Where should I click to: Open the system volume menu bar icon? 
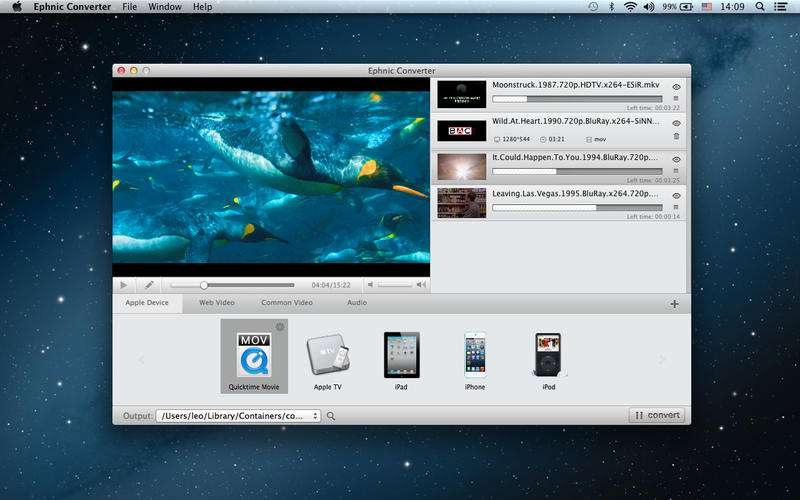(649, 7)
